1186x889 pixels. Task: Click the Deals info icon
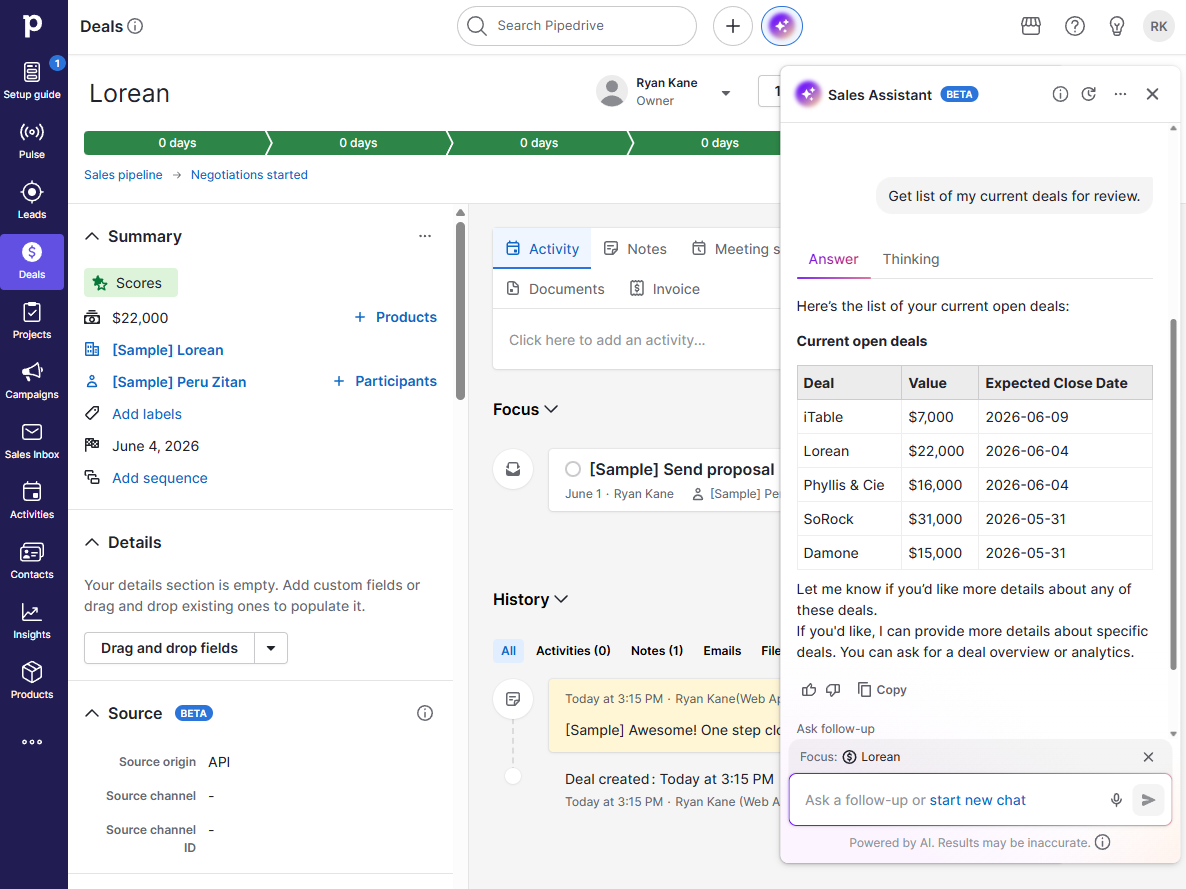tap(135, 26)
